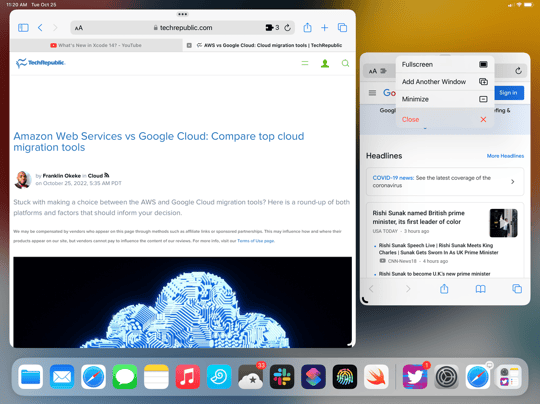
Task: Play Rishi Sunak story video thumbnail
Action: tap(503, 223)
